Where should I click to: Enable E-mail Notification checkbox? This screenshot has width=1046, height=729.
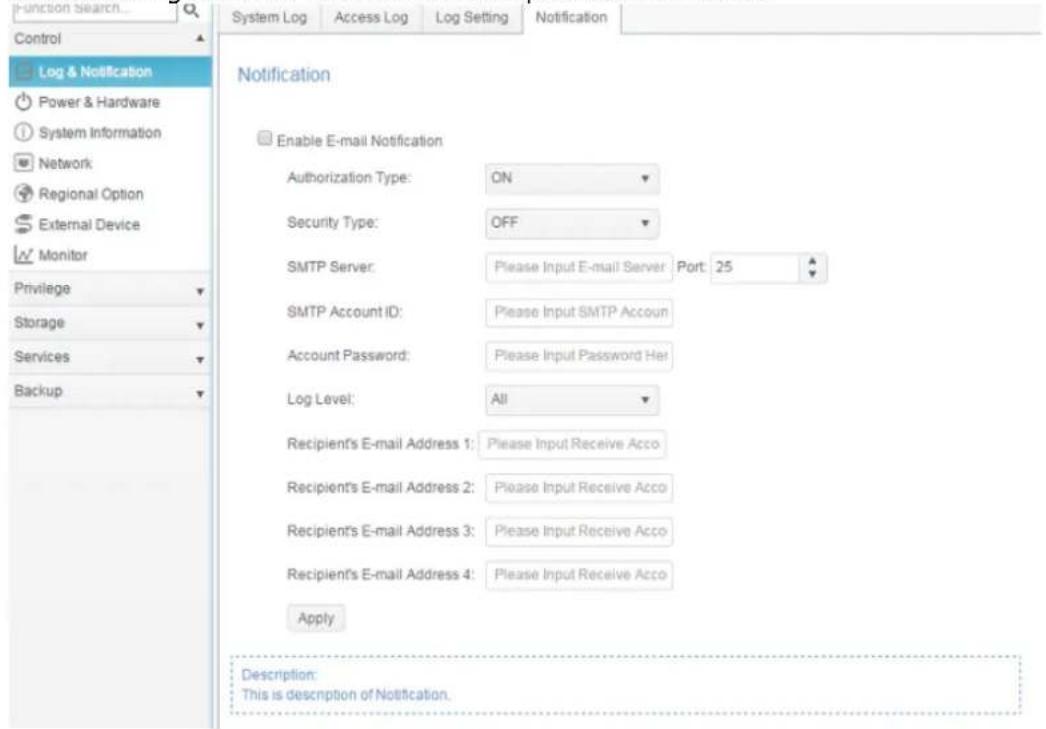pos(265,138)
